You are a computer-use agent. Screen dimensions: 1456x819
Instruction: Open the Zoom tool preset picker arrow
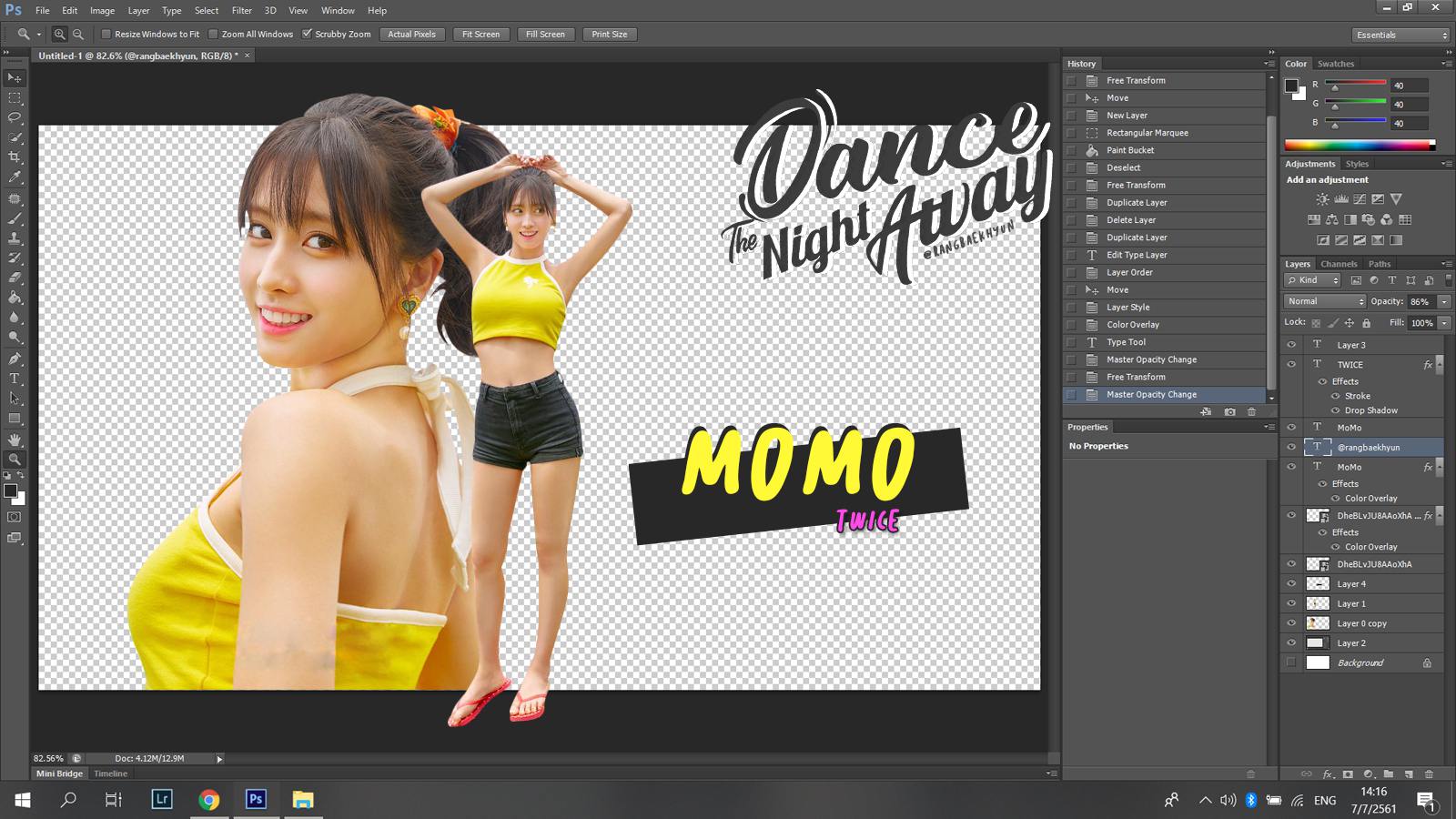39,35
